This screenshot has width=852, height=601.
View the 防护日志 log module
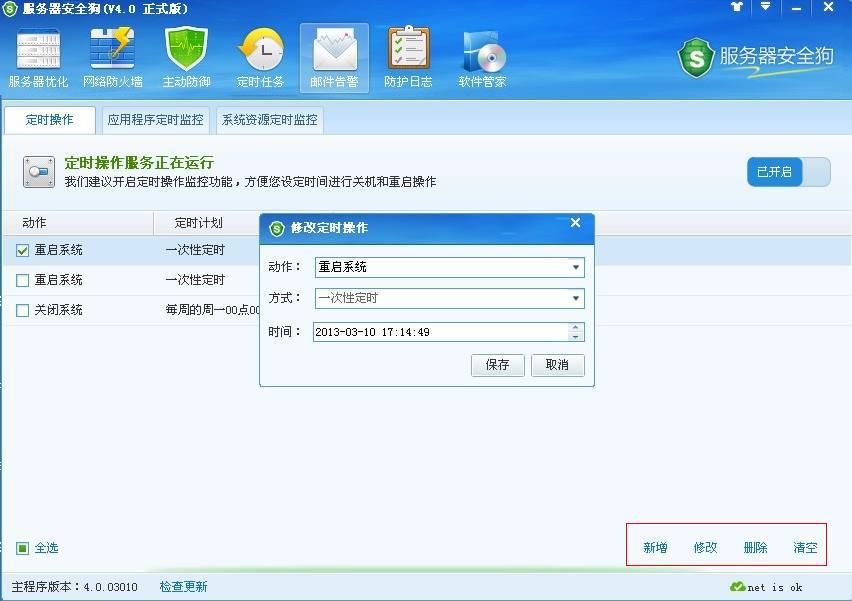coord(408,55)
